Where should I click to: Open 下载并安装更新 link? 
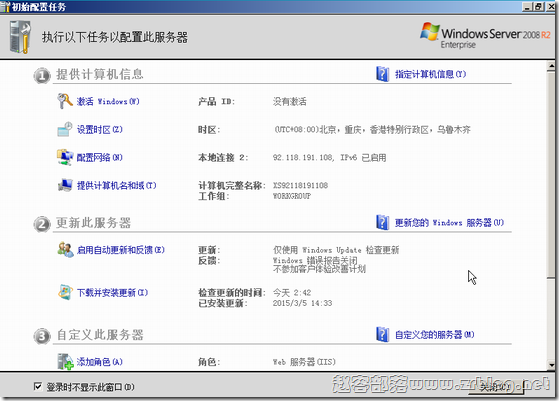(x=112, y=293)
